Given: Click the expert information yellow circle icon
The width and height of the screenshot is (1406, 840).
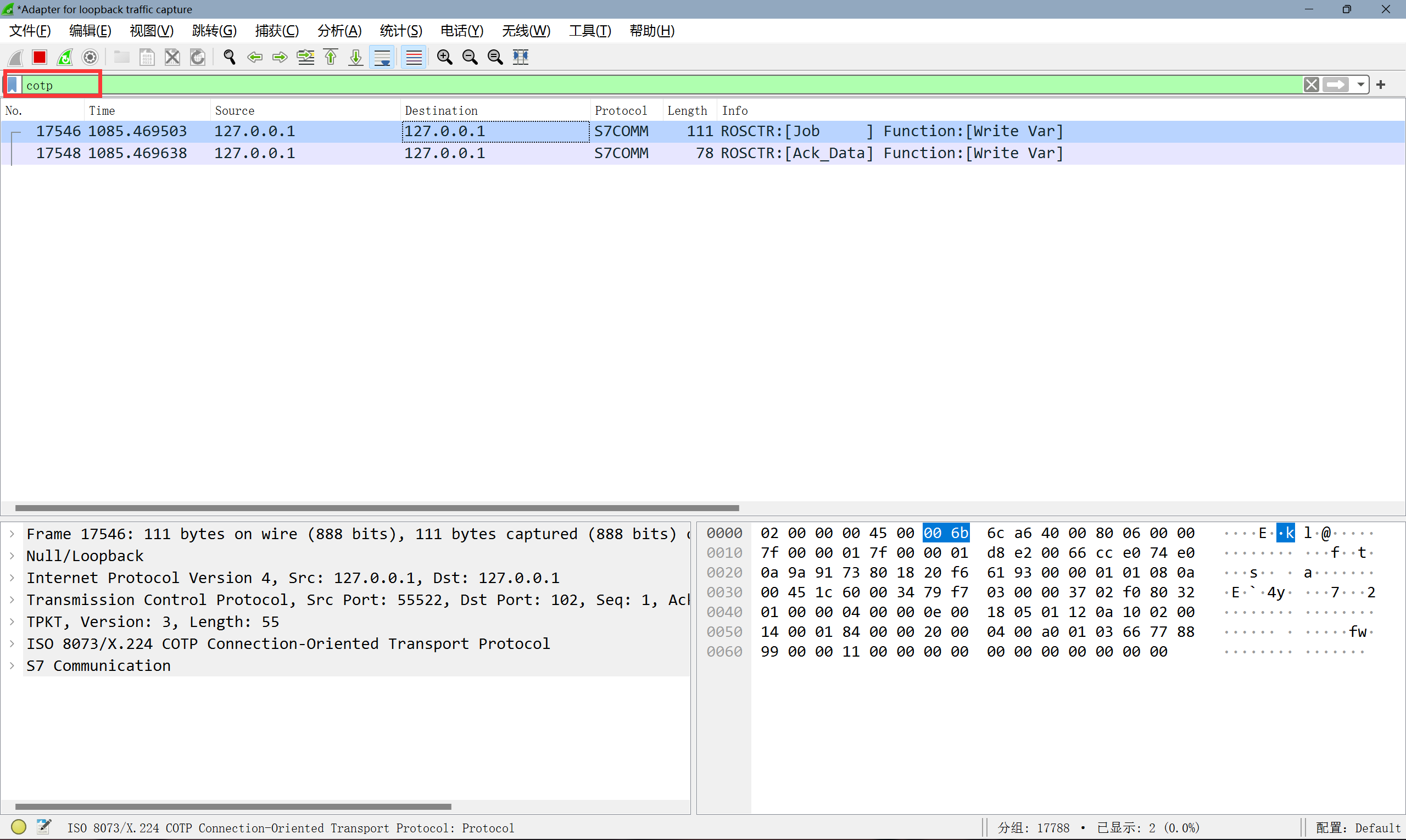Looking at the screenshot, I should pyautogui.click(x=19, y=827).
